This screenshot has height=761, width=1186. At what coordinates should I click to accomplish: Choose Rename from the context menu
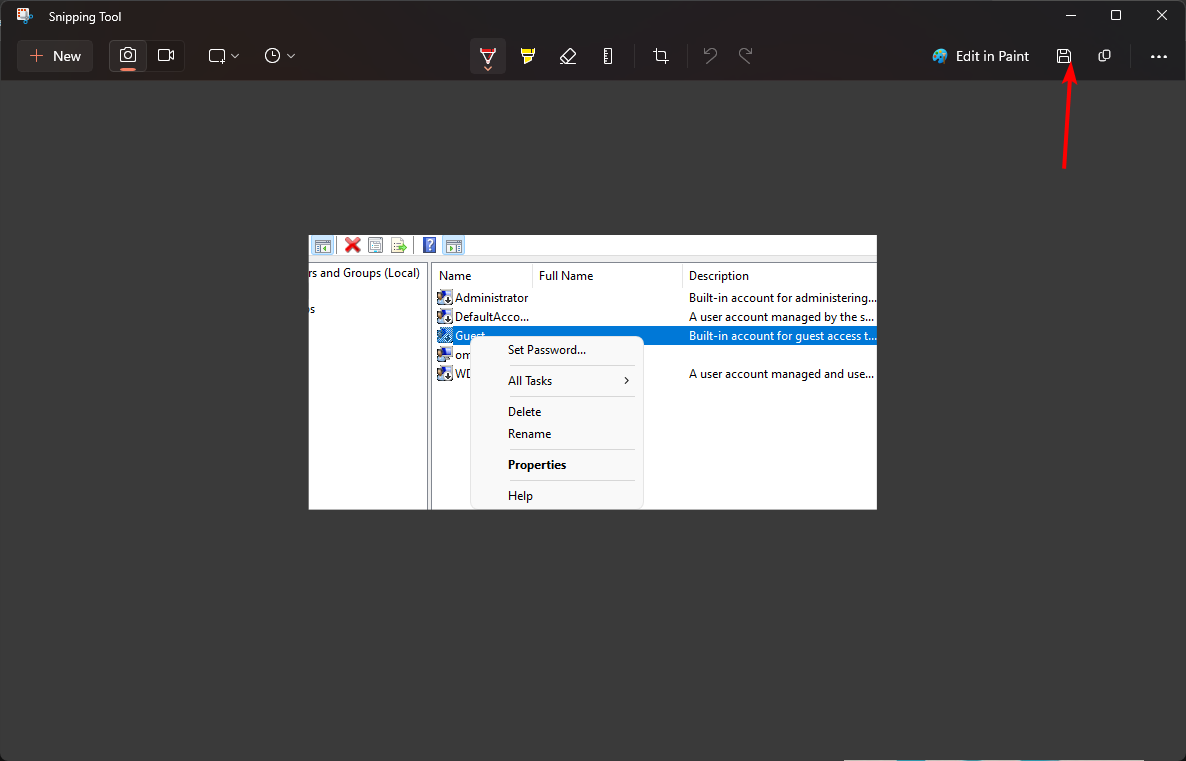(x=528, y=433)
